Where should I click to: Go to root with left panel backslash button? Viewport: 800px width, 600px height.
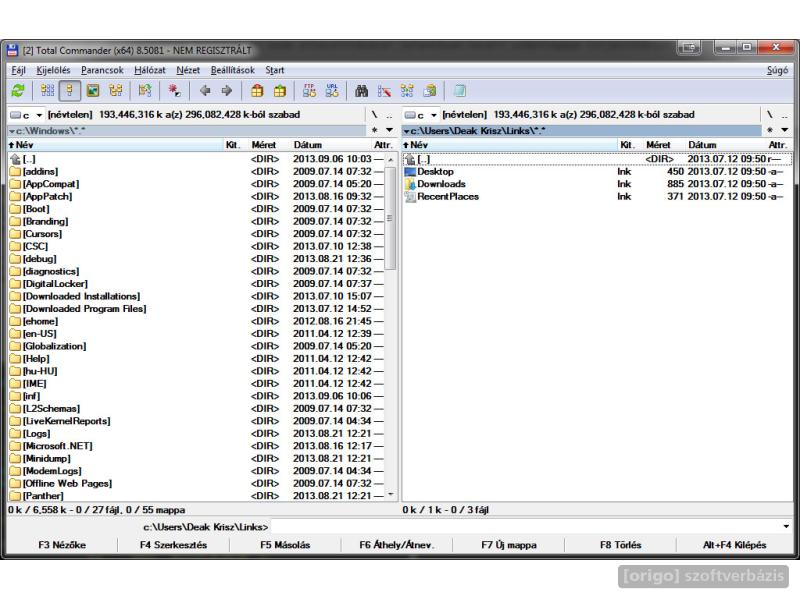click(374, 115)
